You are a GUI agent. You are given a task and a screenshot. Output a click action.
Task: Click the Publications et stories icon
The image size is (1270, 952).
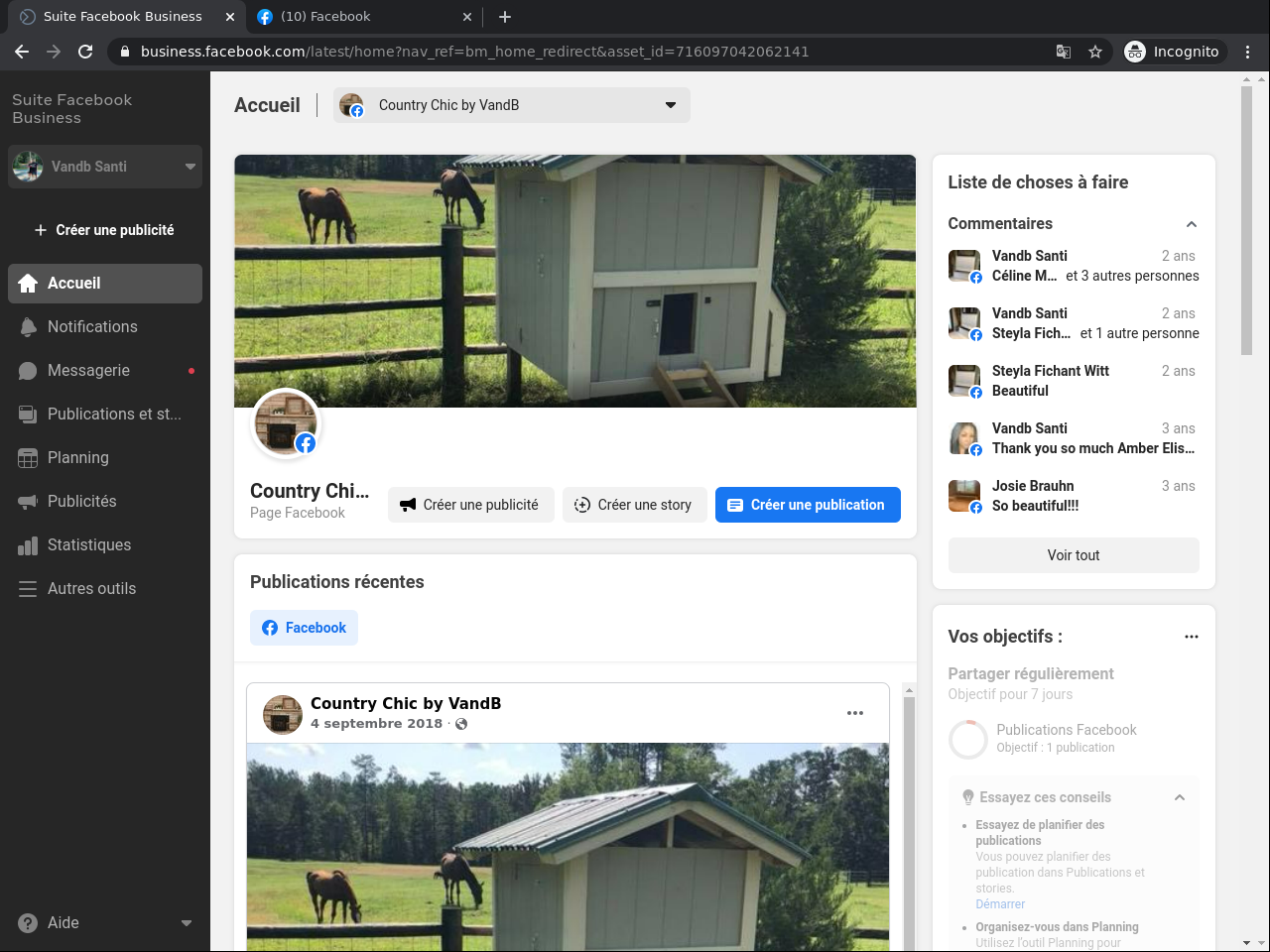[28, 415]
